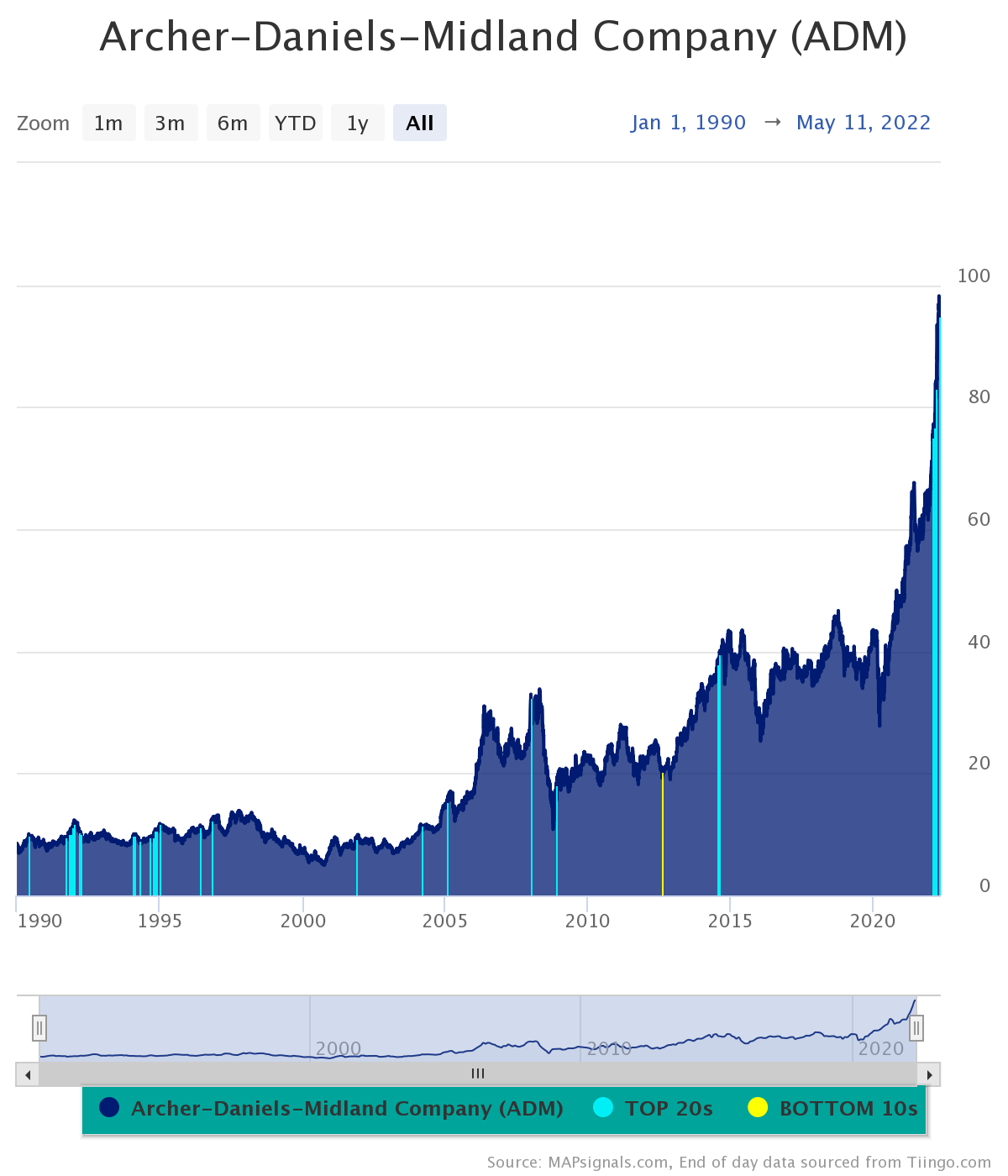Show the All time range
The height and width of the screenshot is (1176, 1008).
(x=419, y=123)
